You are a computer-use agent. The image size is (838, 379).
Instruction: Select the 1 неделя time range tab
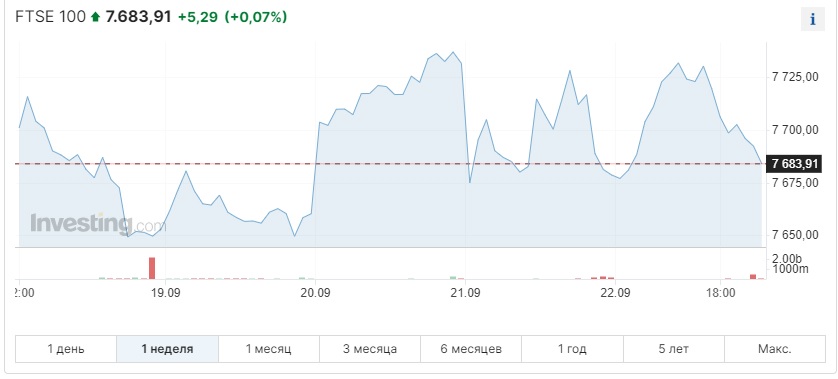[167, 349]
